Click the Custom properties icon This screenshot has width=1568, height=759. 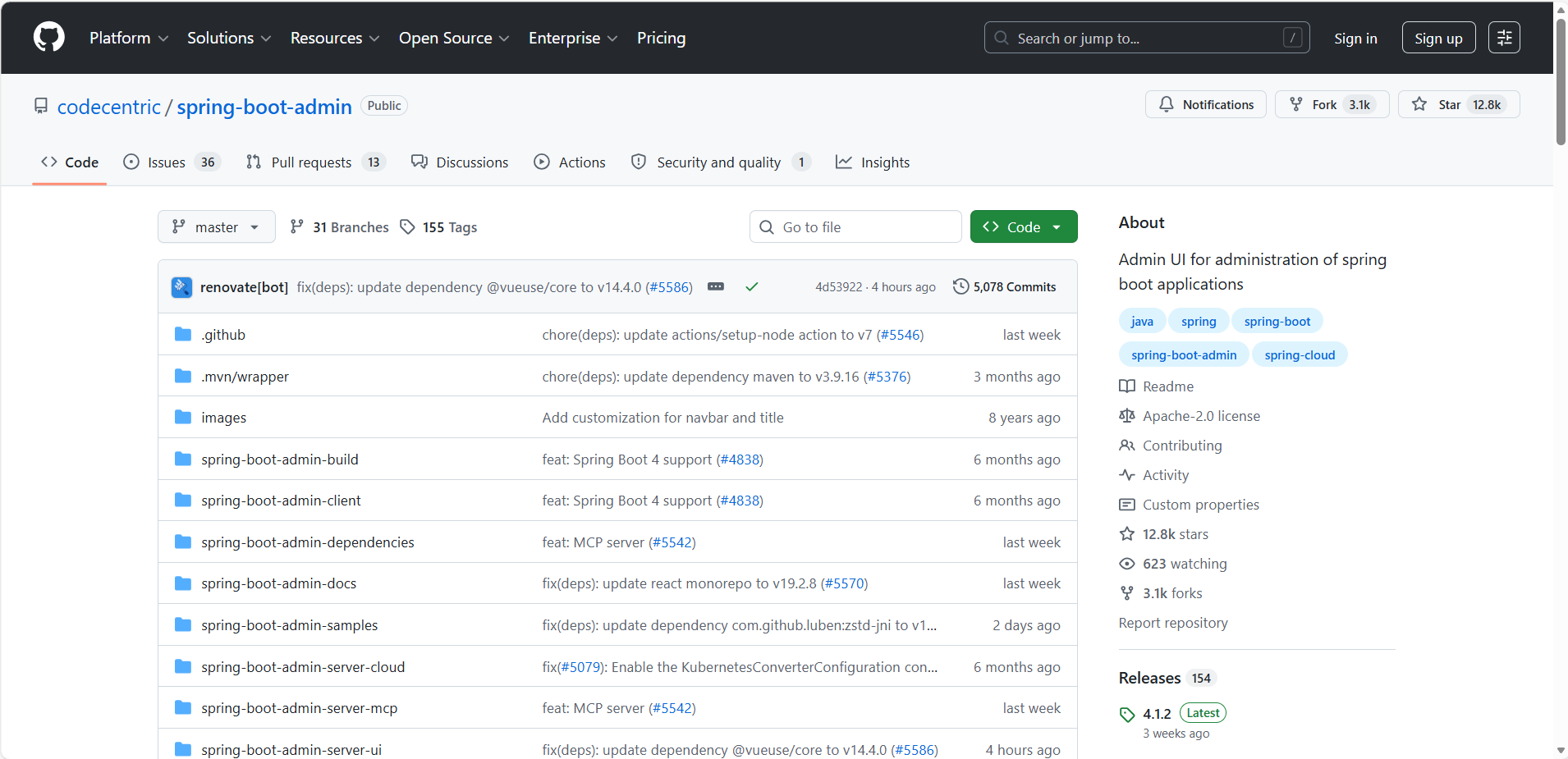click(1127, 505)
